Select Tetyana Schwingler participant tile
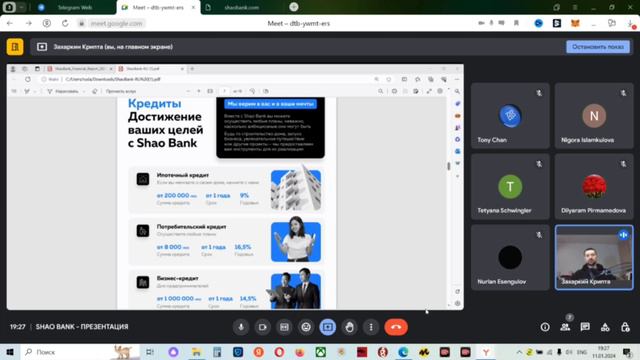 (x=510, y=187)
